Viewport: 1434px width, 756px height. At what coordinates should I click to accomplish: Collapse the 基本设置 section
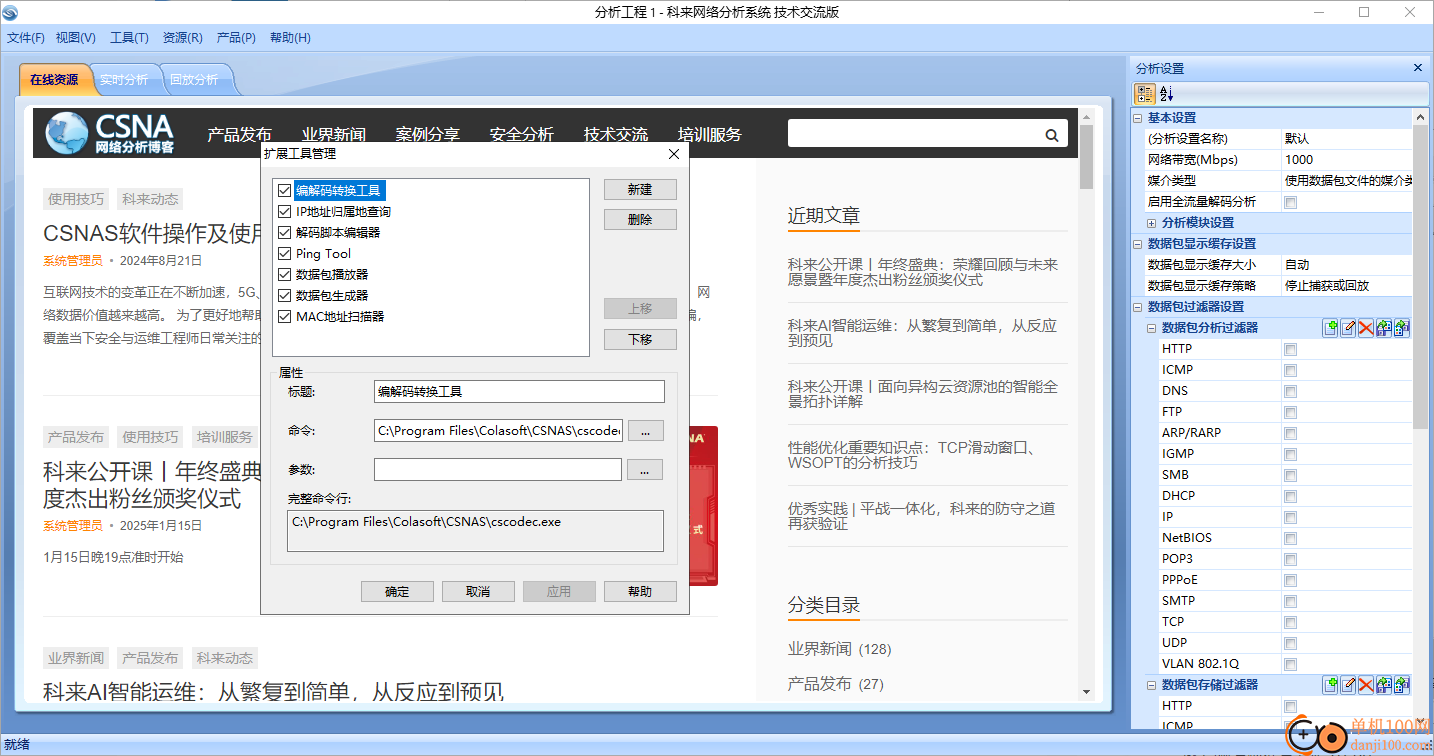[1138, 118]
